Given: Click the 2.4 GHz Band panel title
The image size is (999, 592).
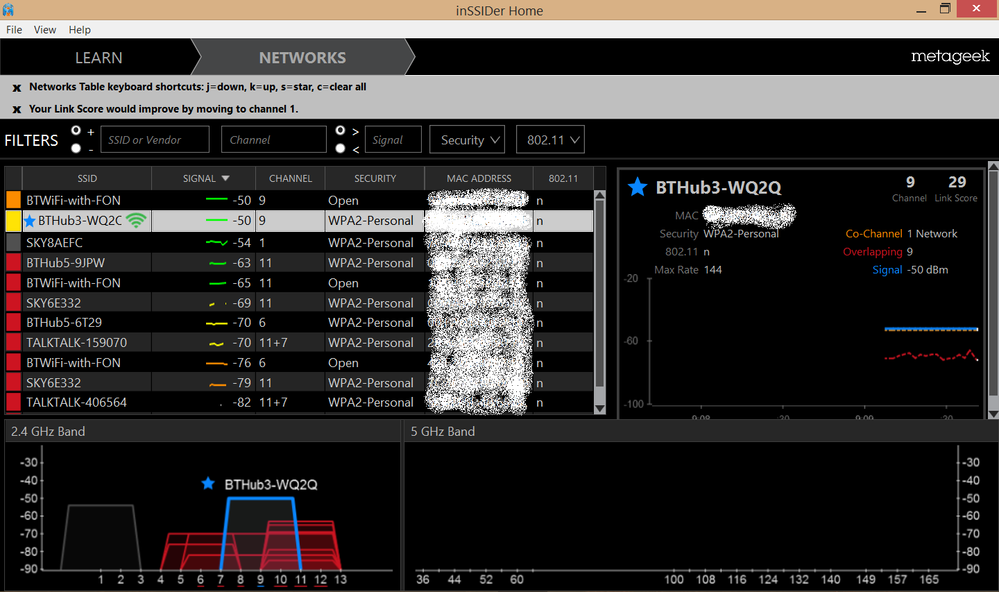Looking at the screenshot, I should tap(48, 431).
